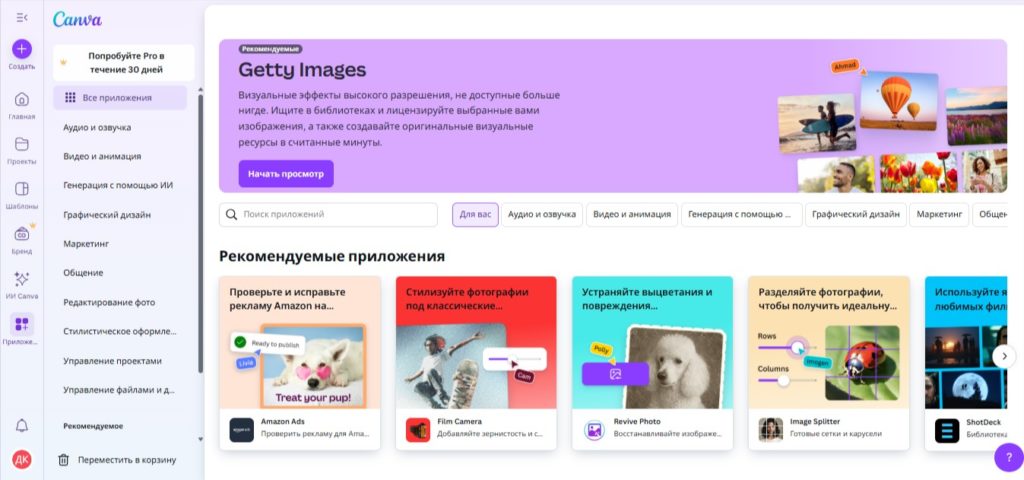The image size is (1024, 480).
Task: Open the ДК account avatar
Action: 22,460
